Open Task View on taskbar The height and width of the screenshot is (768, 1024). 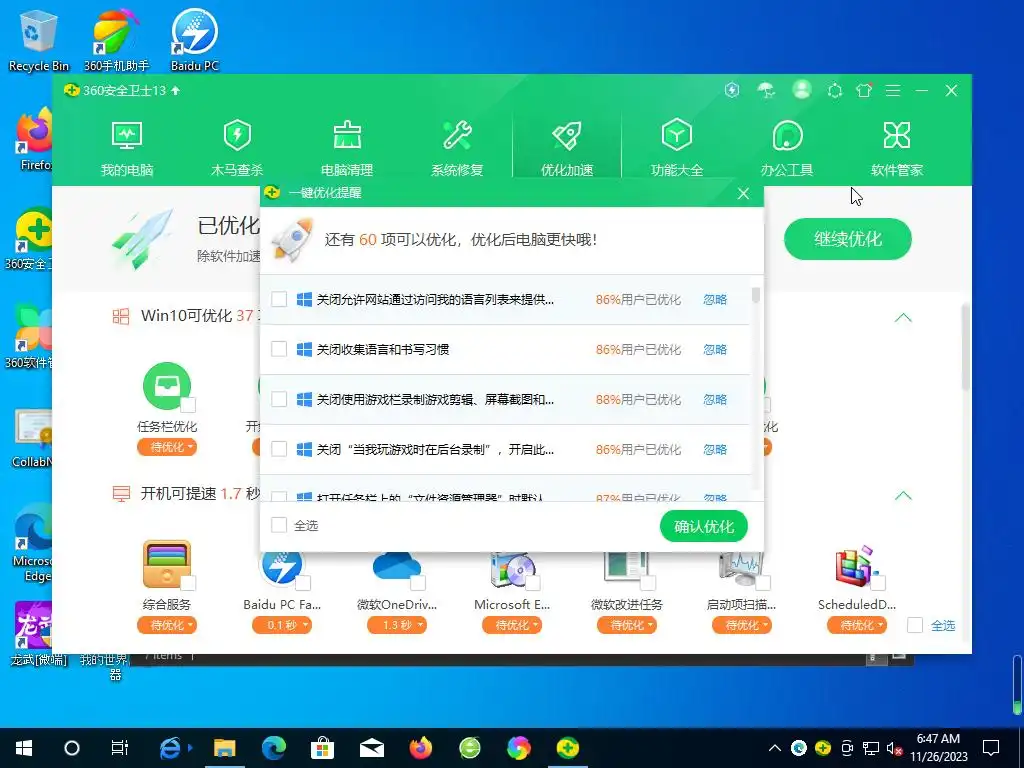tap(120, 748)
